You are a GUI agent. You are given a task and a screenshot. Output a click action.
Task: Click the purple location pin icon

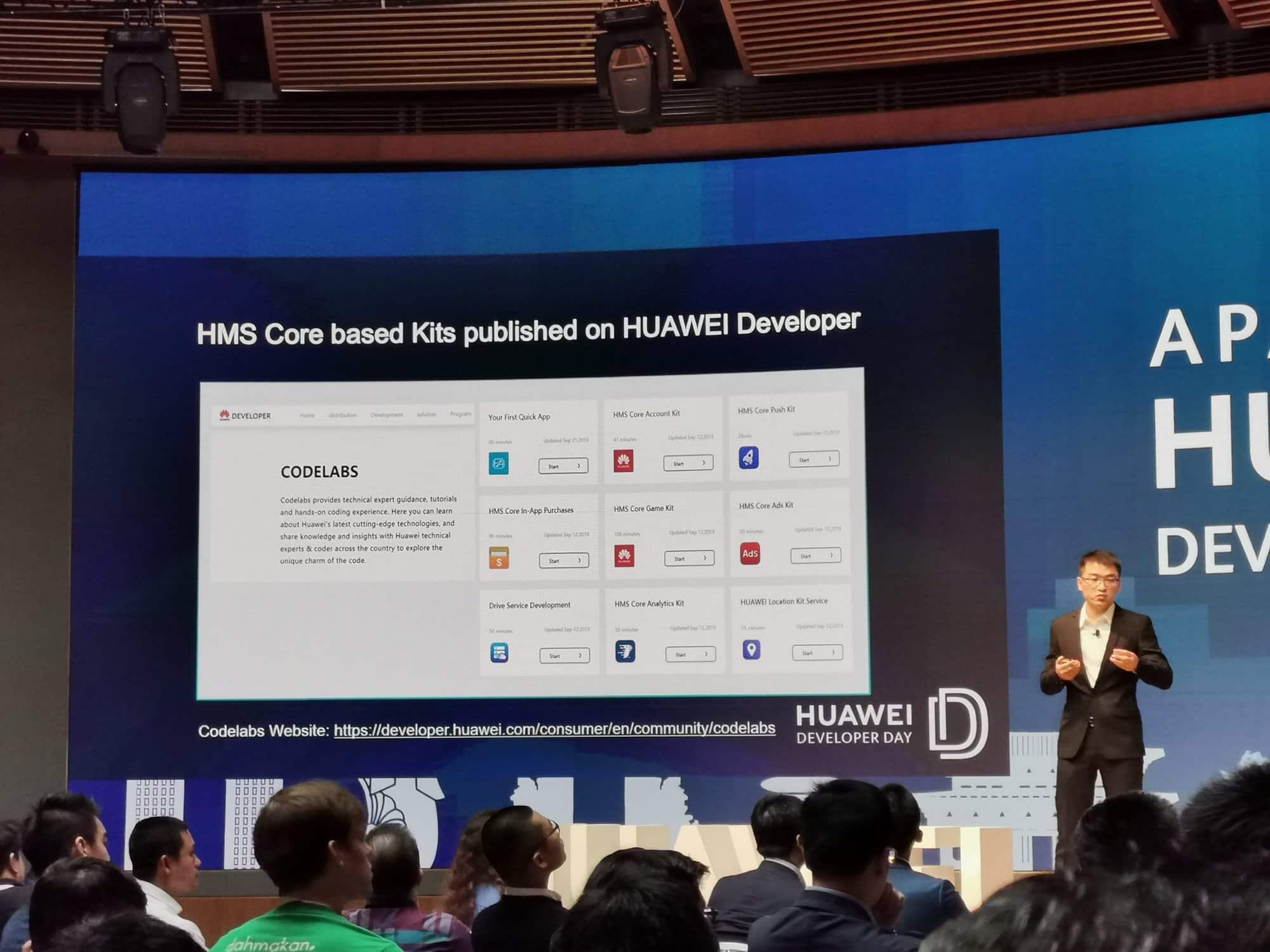[751, 649]
